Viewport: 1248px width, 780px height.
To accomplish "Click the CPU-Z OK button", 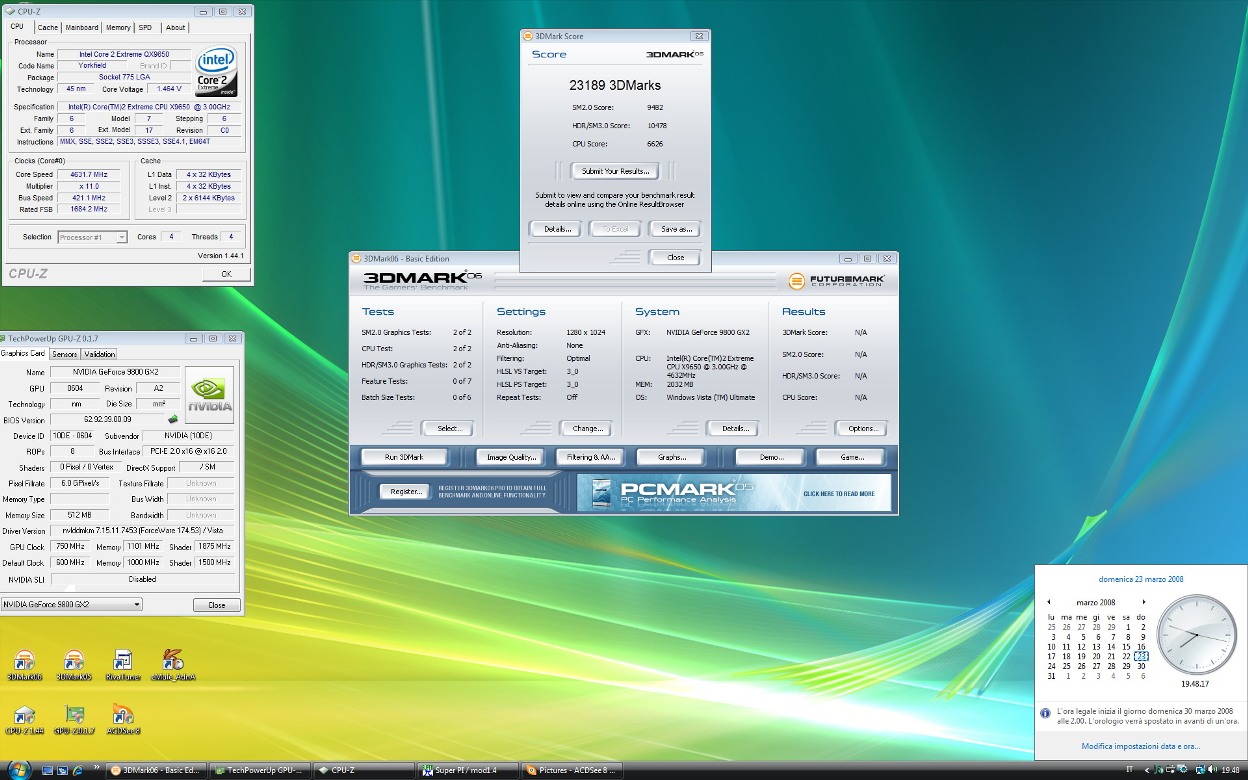I will 226,273.
